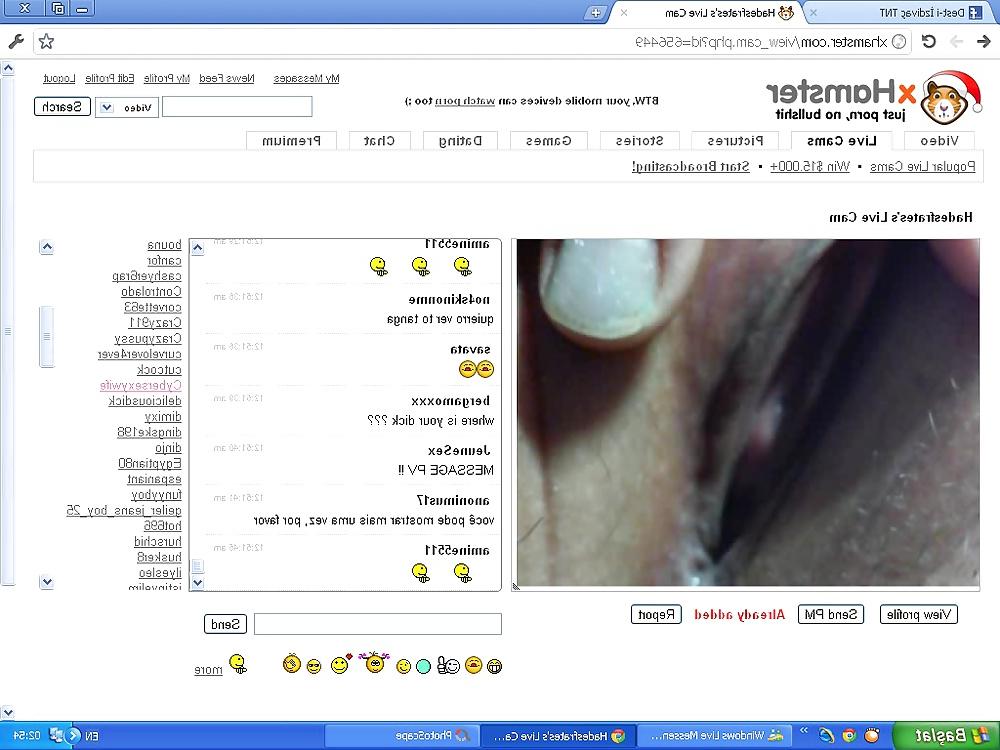Open user corvette63 in the user list
1000x750 pixels.
(x=153, y=307)
